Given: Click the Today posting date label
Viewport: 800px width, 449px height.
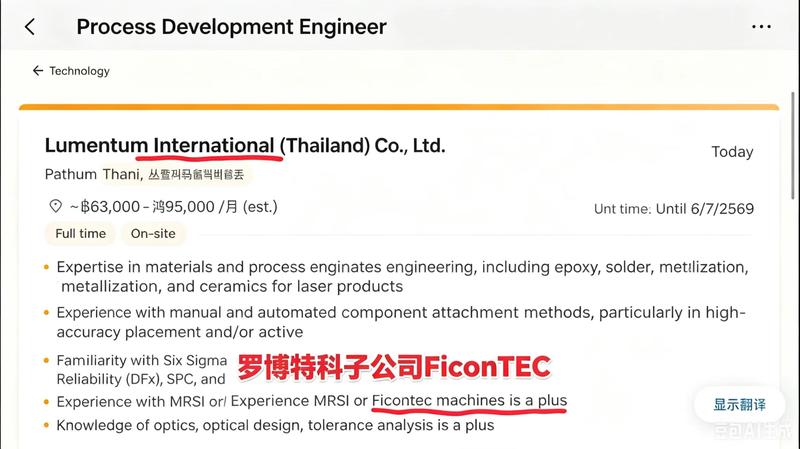Looking at the screenshot, I should tap(732, 152).
